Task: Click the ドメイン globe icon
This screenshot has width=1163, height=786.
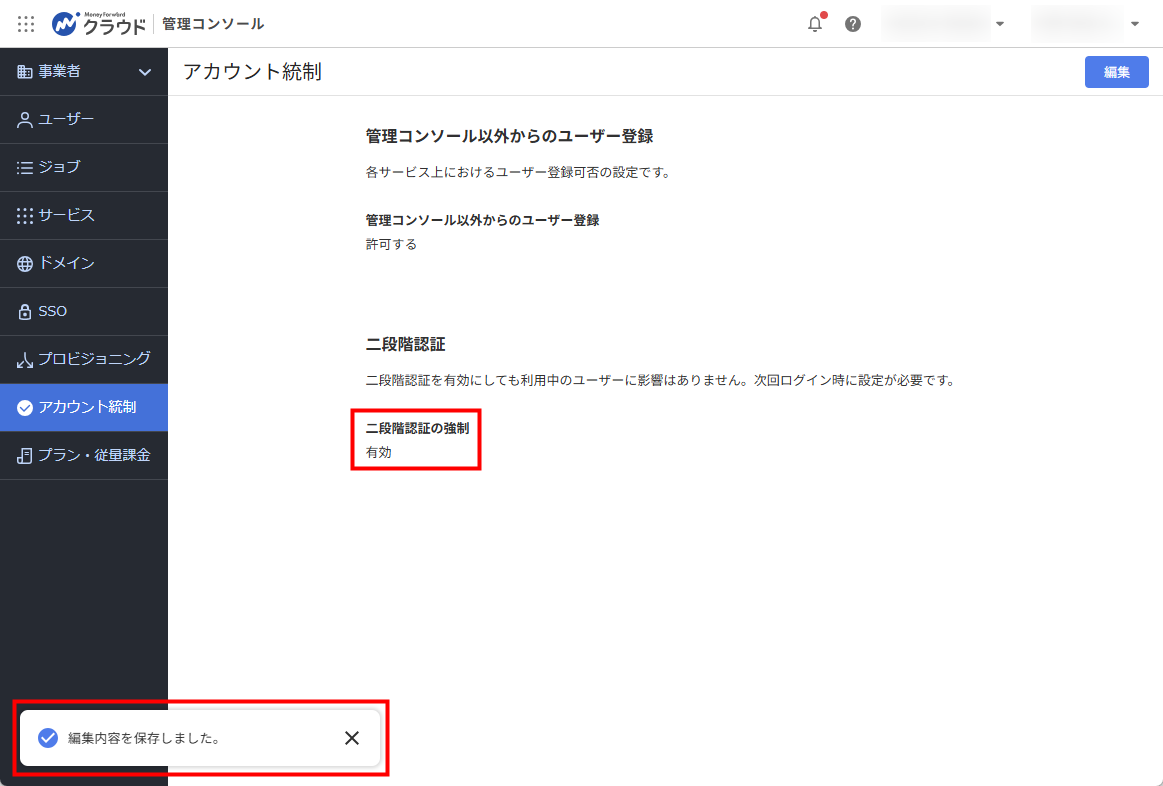Action: [x=24, y=263]
